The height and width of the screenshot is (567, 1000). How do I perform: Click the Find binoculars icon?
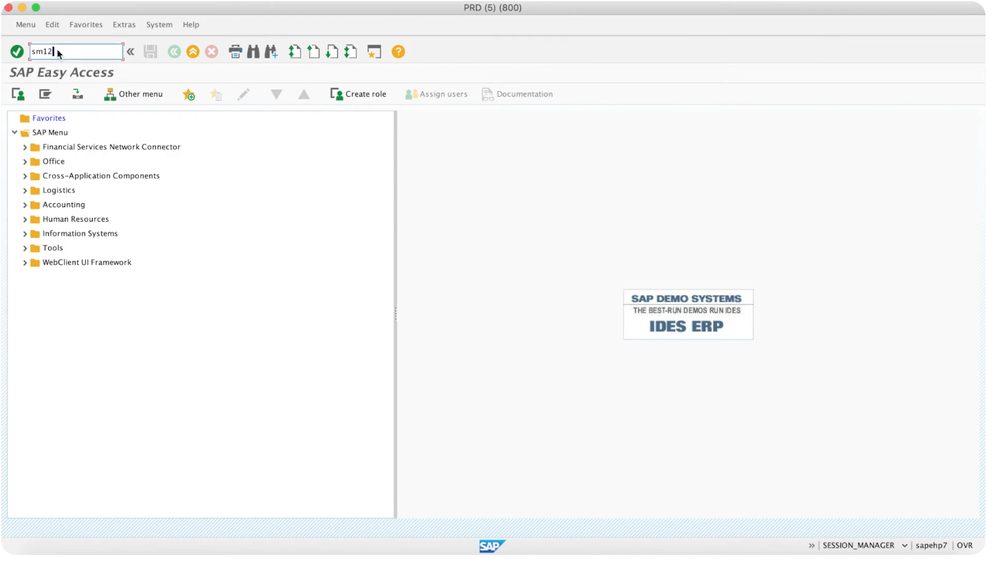pos(253,52)
